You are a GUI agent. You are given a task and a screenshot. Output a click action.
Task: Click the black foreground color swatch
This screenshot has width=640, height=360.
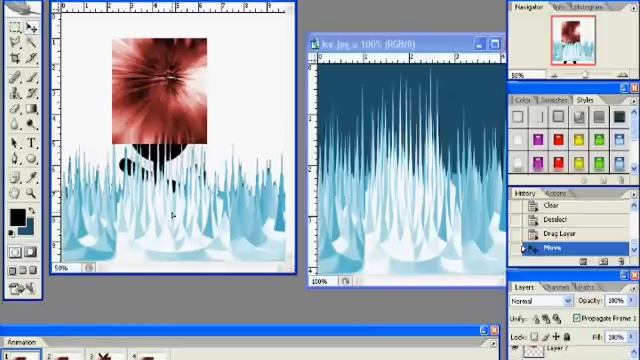point(18,217)
